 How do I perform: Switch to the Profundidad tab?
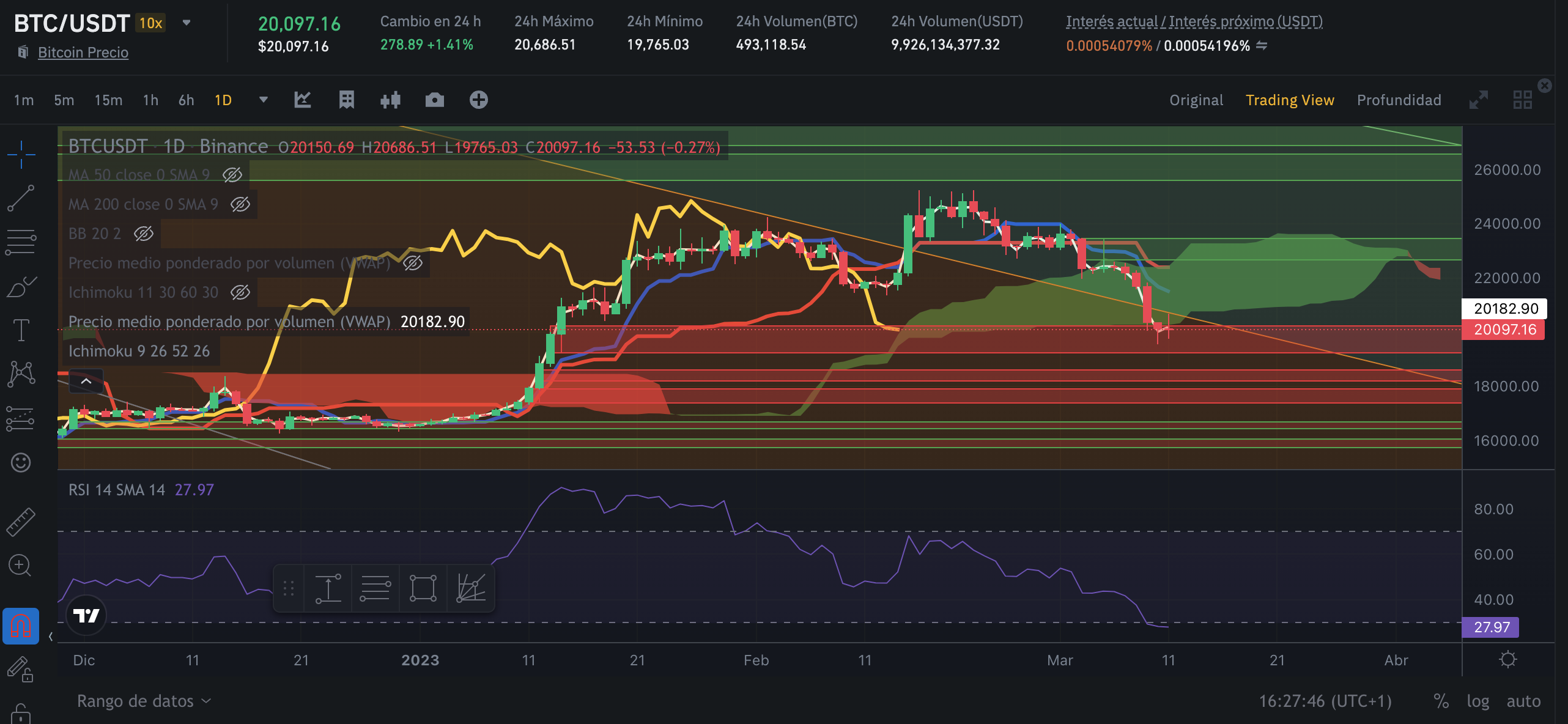pos(1399,100)
